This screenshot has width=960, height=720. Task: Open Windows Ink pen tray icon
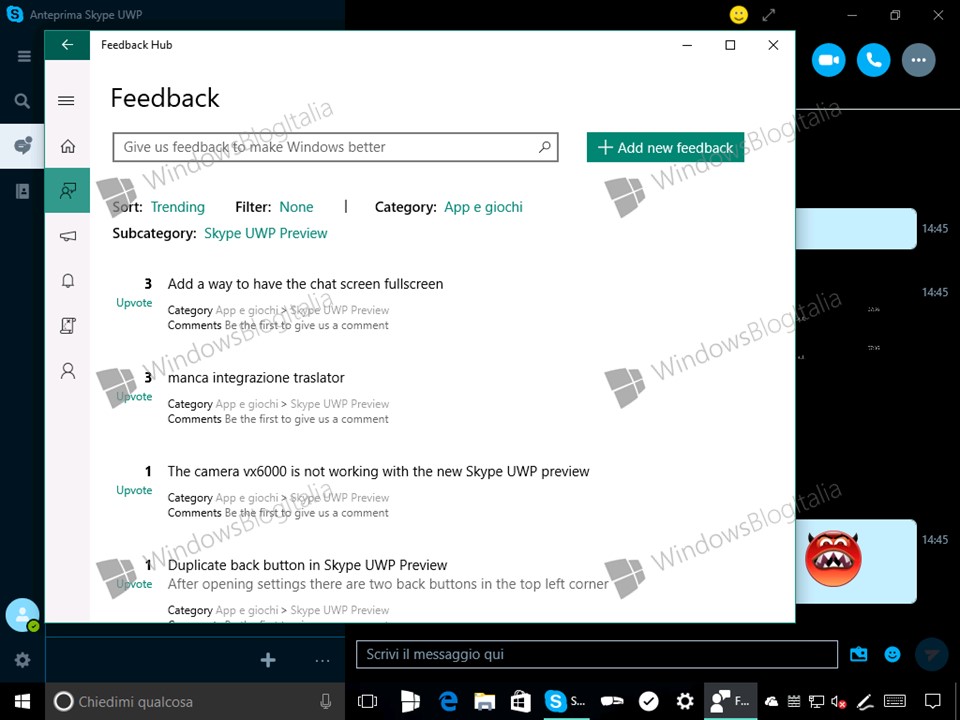[864, 702]
